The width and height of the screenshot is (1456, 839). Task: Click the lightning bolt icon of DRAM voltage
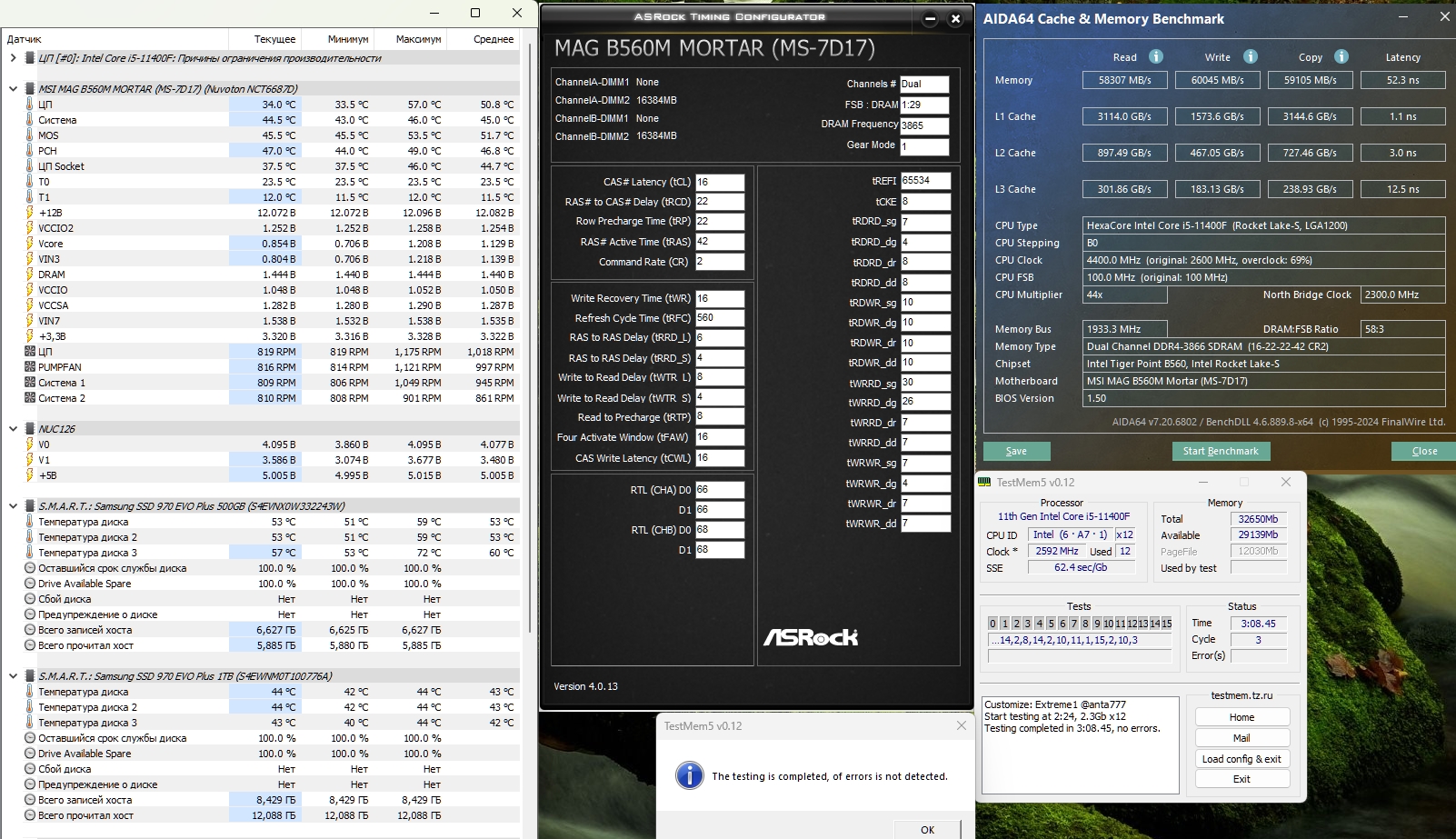[30, 275]
